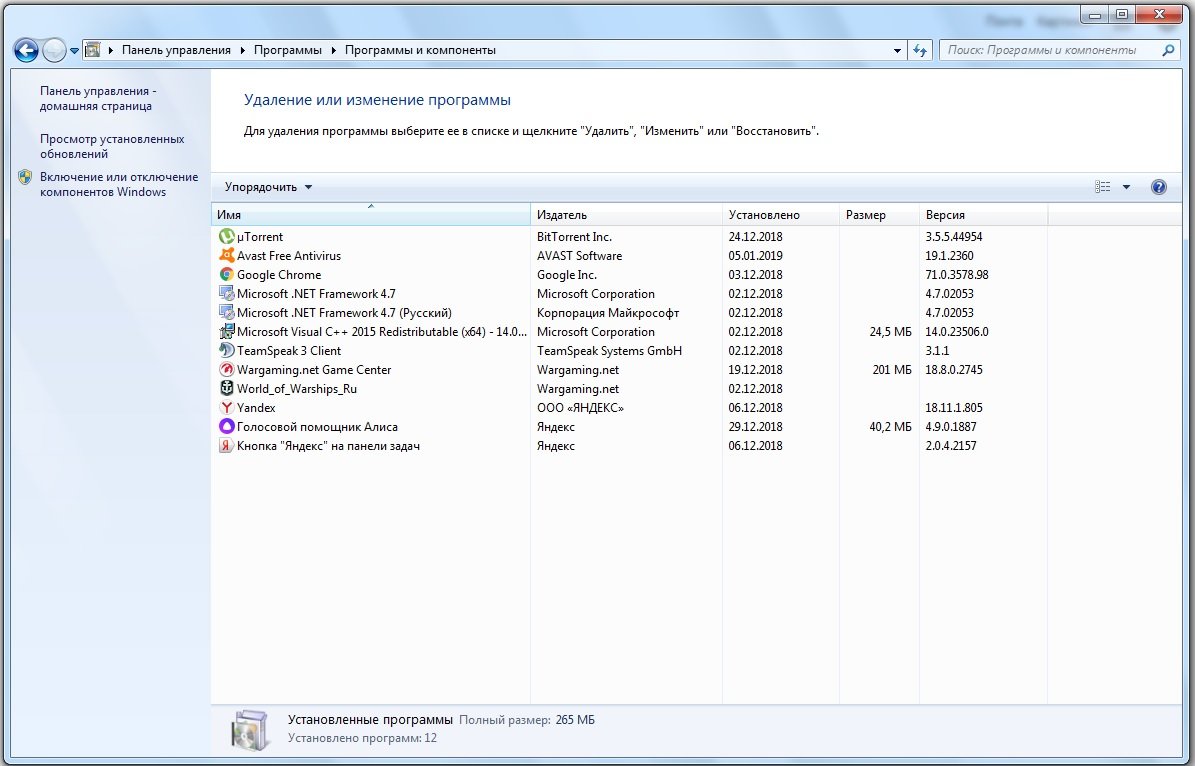Open Включение или отключение компонентов Windows link
Image resolution: width=1195 pixels, height=766 pixels.
click(119, 184)
